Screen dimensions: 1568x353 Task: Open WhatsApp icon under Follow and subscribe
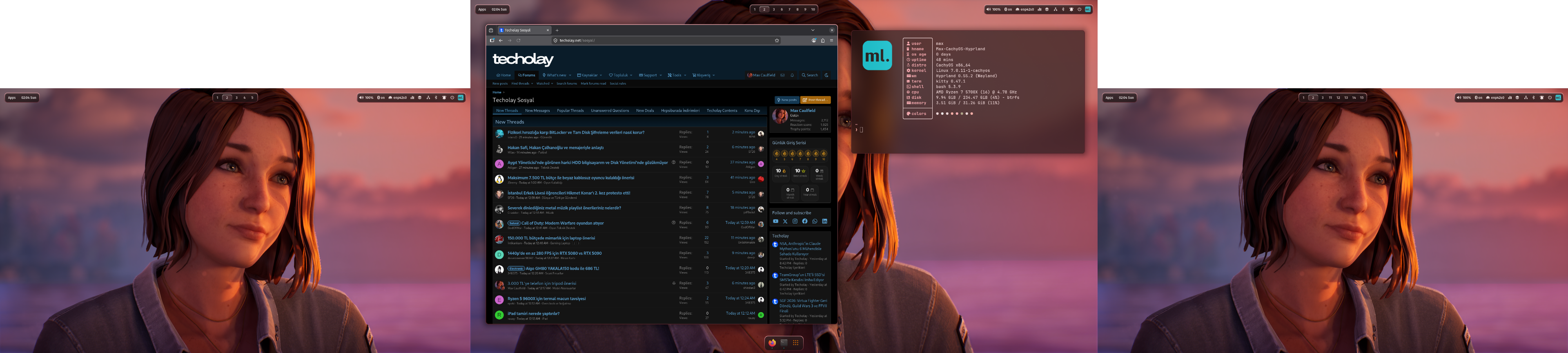click(815, 221)
